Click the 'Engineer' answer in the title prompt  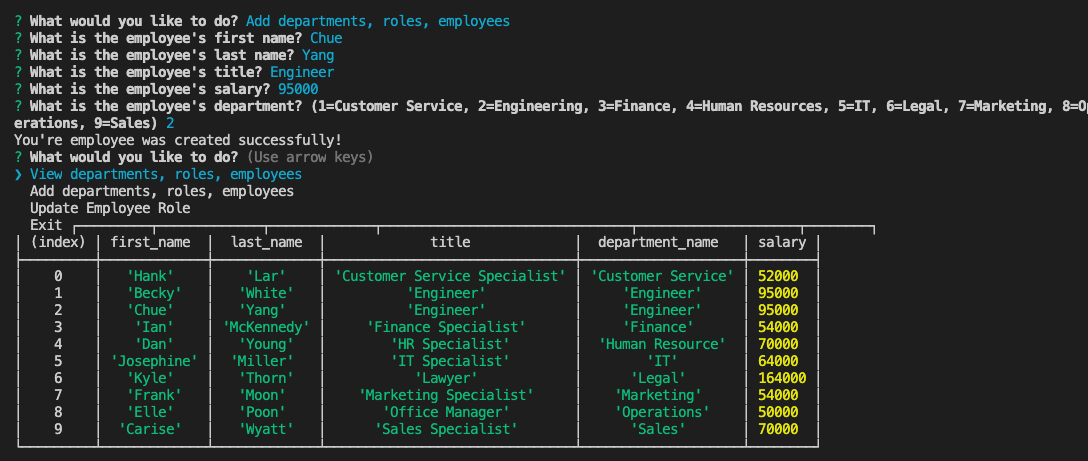(302, 72)
